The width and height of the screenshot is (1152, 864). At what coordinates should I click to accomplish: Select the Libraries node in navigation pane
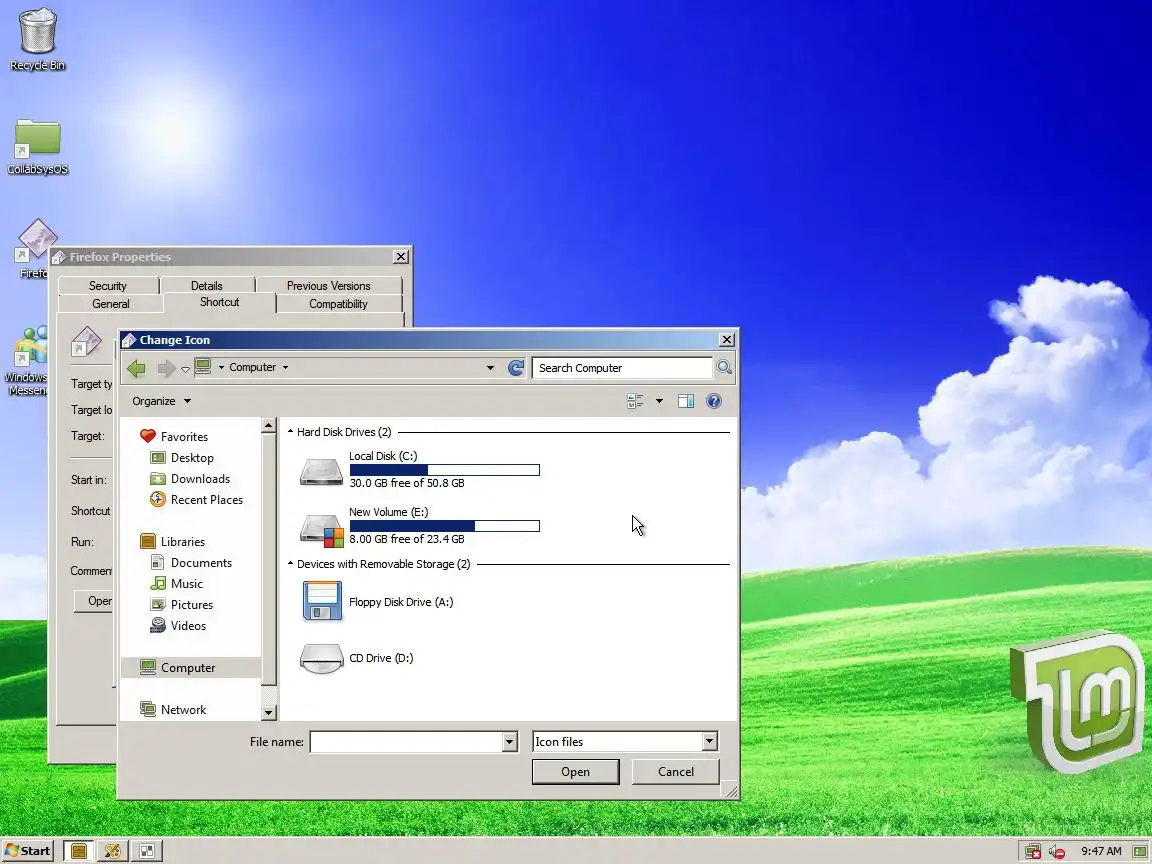pyautogui.click(x=182, y=541)
